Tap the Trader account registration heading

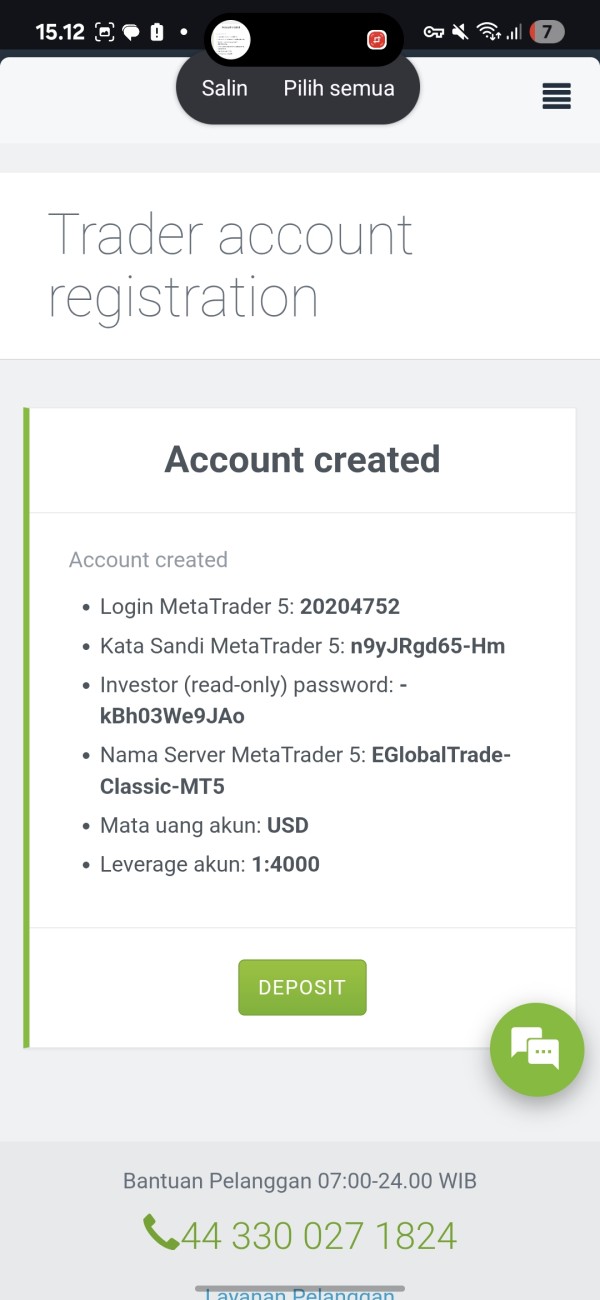coord(230,265)
